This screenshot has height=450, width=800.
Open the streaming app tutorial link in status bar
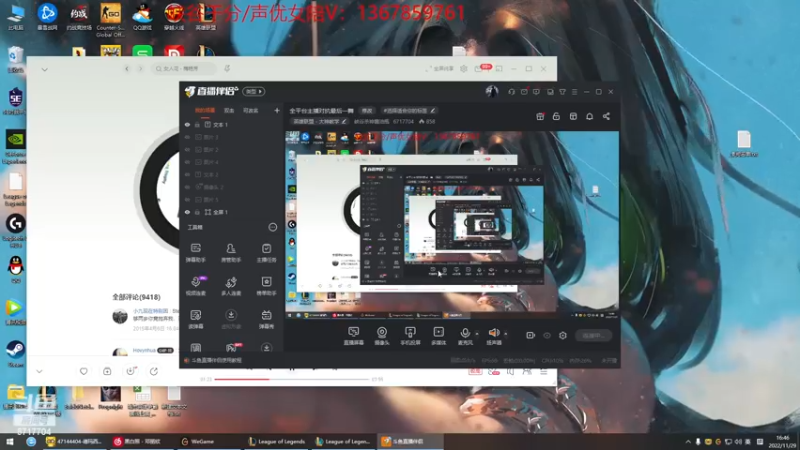coord(216,360)
